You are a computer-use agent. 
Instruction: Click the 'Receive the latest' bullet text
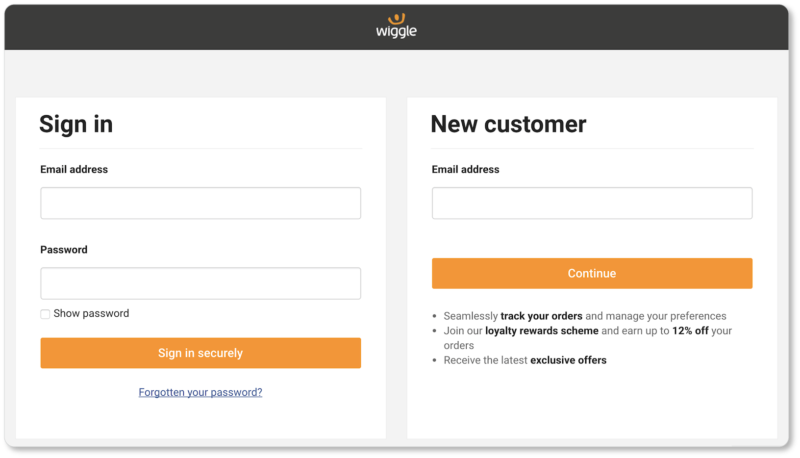(486, 360)
